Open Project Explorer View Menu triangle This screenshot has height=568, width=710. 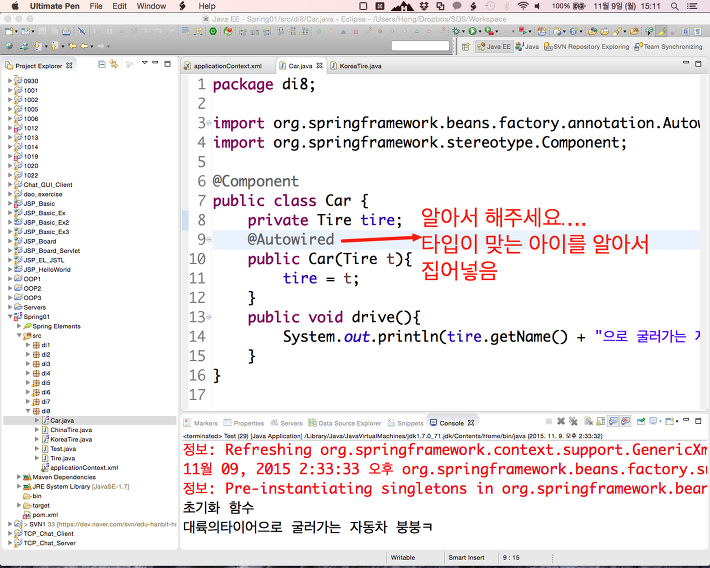pos(144,63)
